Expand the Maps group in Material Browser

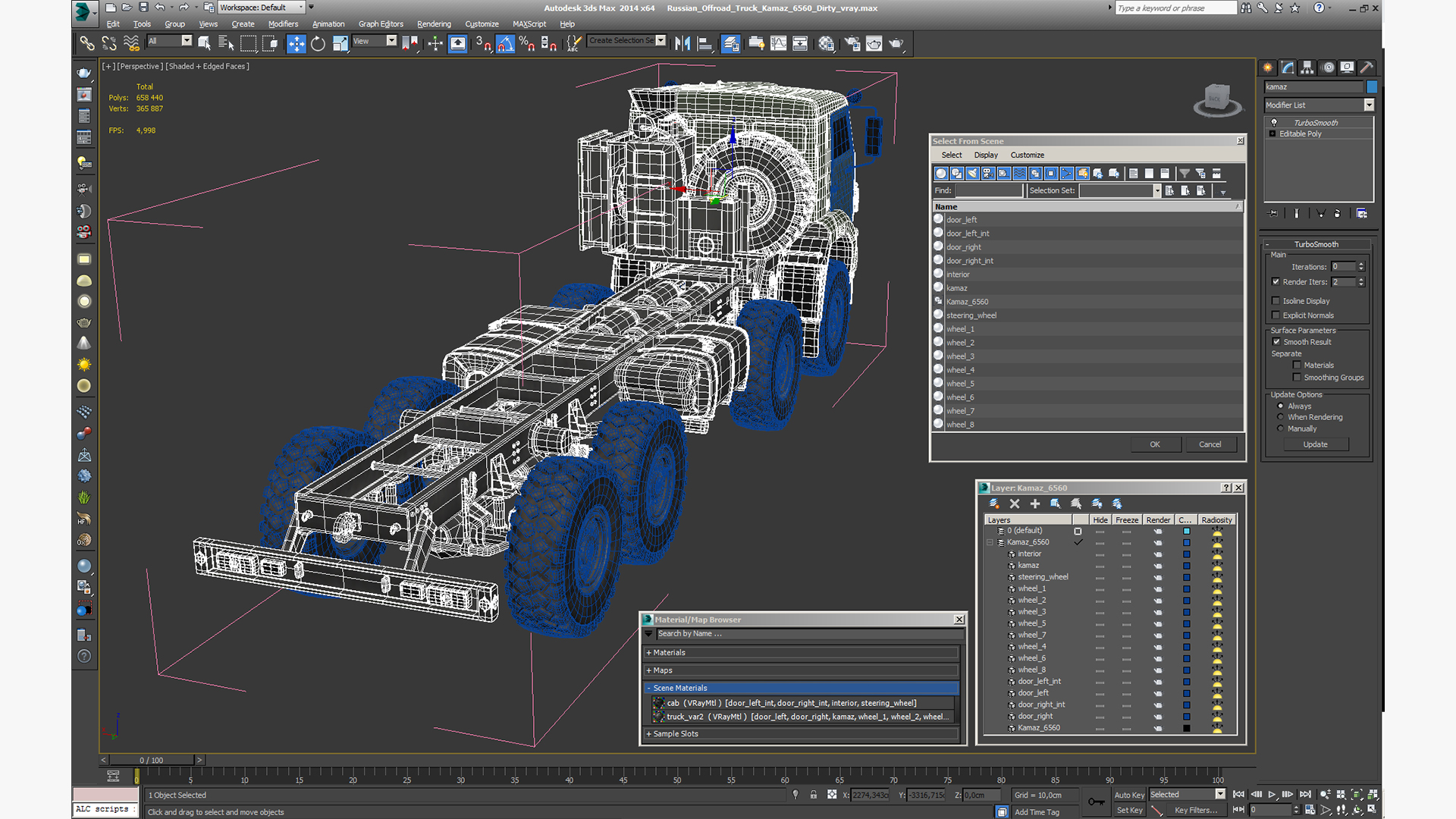click(x=802, y=670)
